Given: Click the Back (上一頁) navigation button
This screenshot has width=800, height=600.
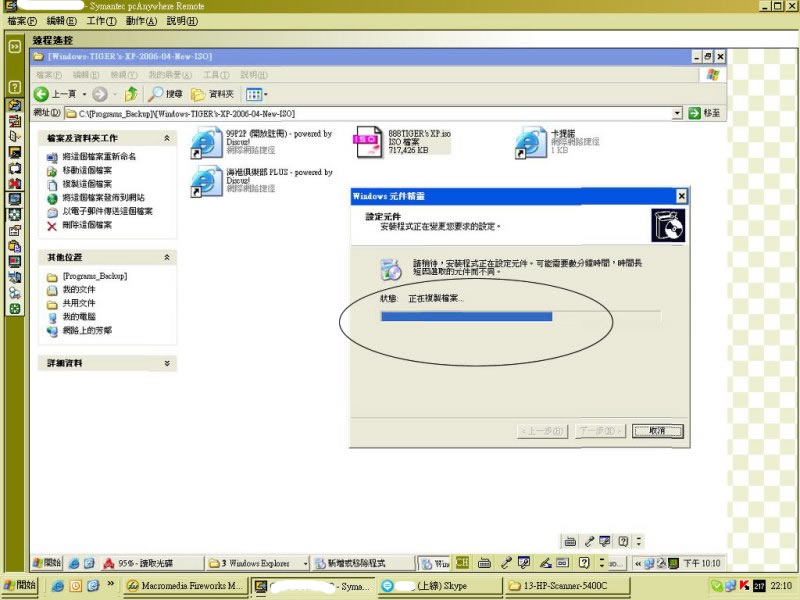Looking at the screenshot, I should pyautogui.click(x=56, y=93).
